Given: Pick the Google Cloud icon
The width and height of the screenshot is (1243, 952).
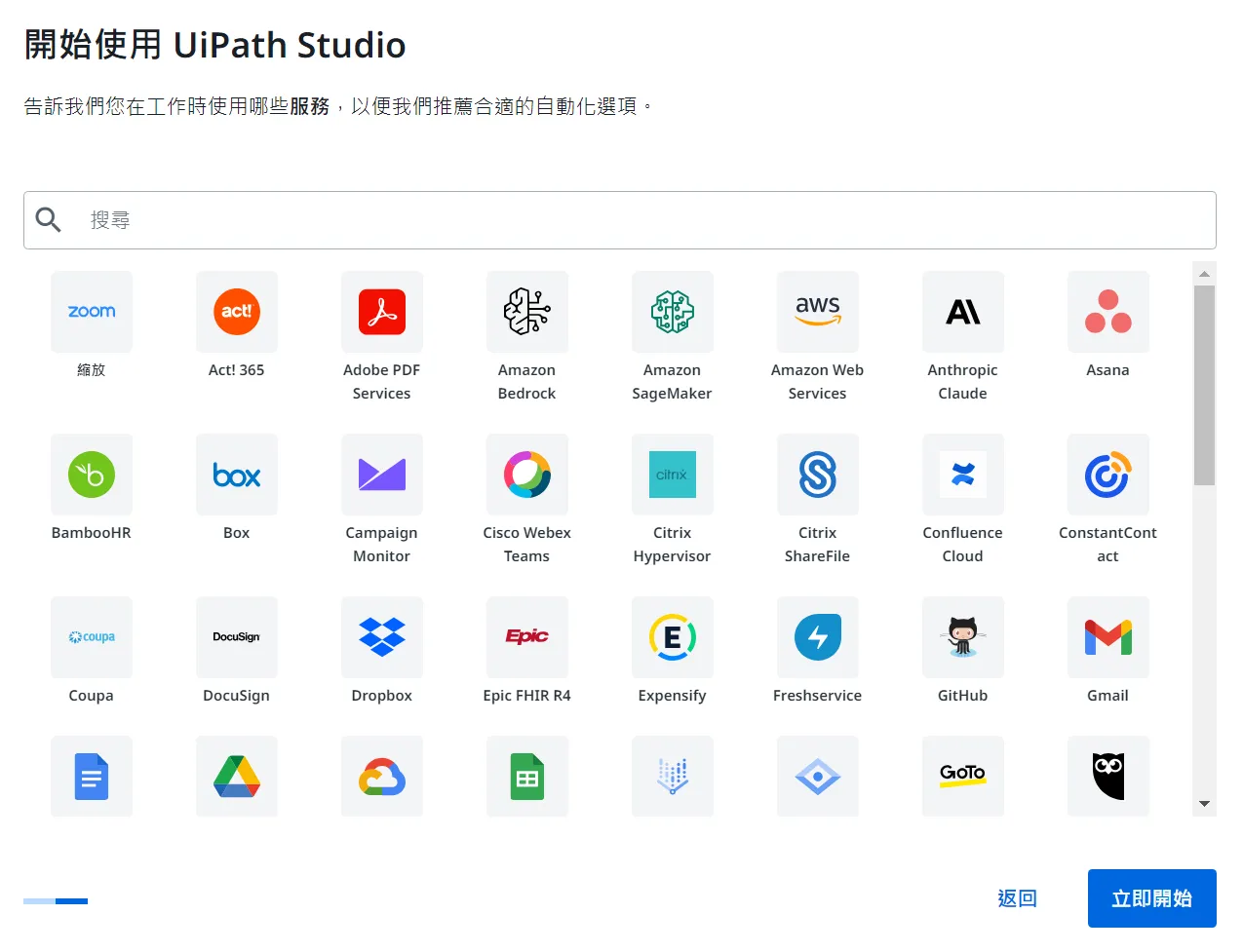Looking at the screenshot, I should tap(382, 777).
